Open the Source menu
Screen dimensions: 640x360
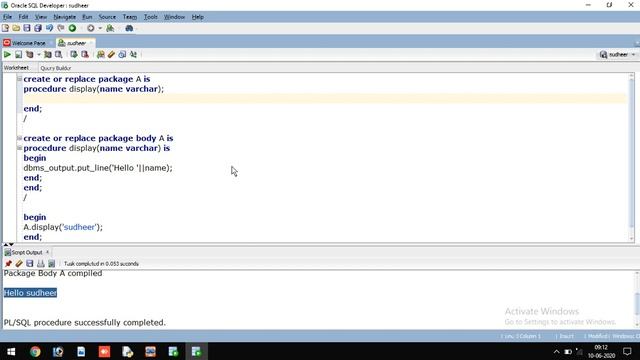pos(107,17)
